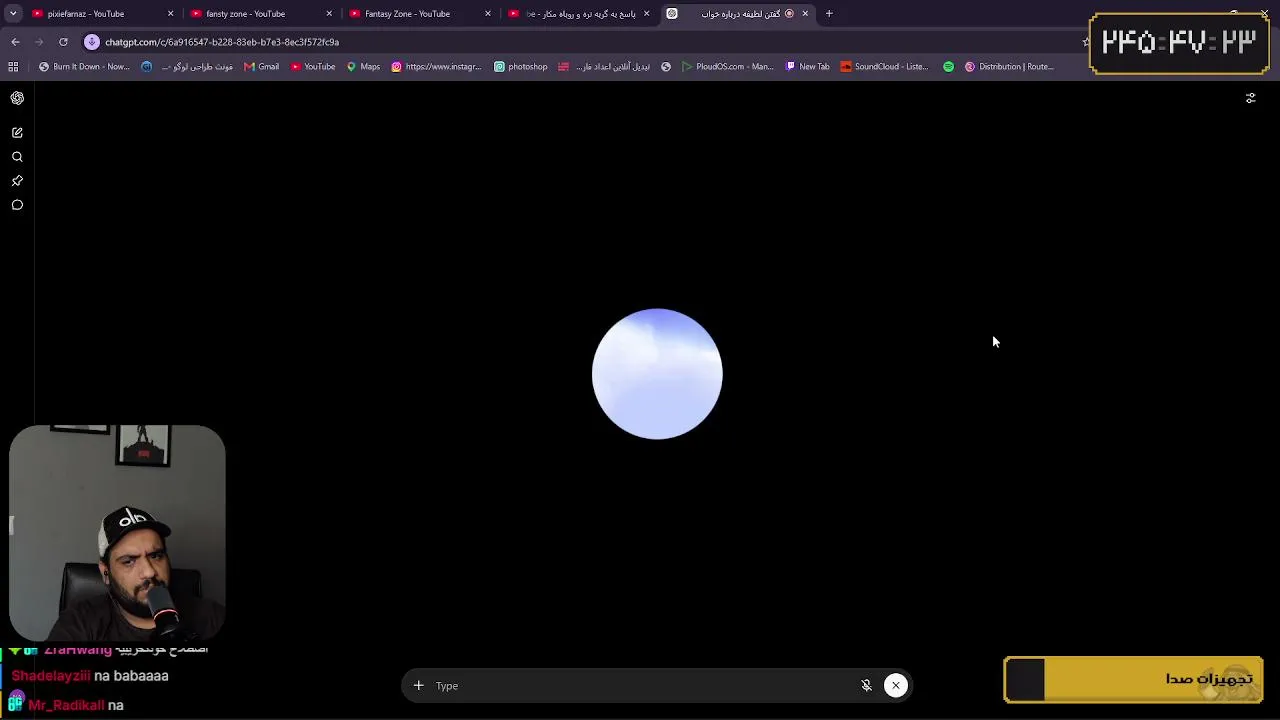Viewport: 1280px width, 720px height.
Task: Reload the current page
Action: click(63, 42)
